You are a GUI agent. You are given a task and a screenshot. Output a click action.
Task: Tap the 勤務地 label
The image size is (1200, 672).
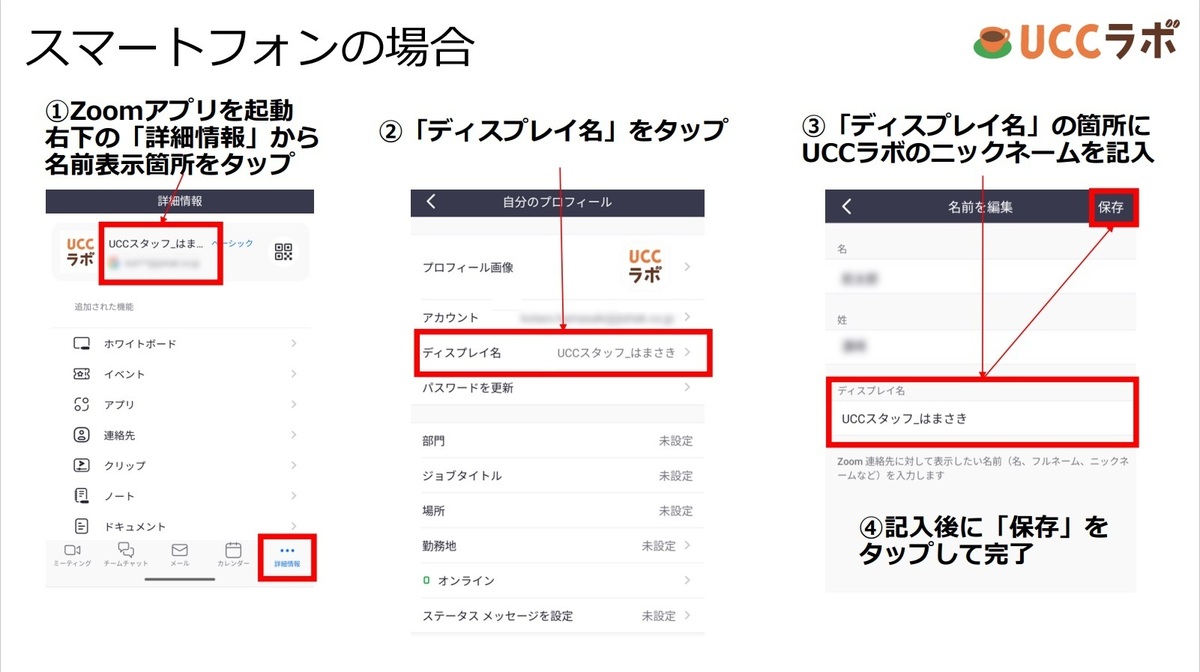[439, 546]
